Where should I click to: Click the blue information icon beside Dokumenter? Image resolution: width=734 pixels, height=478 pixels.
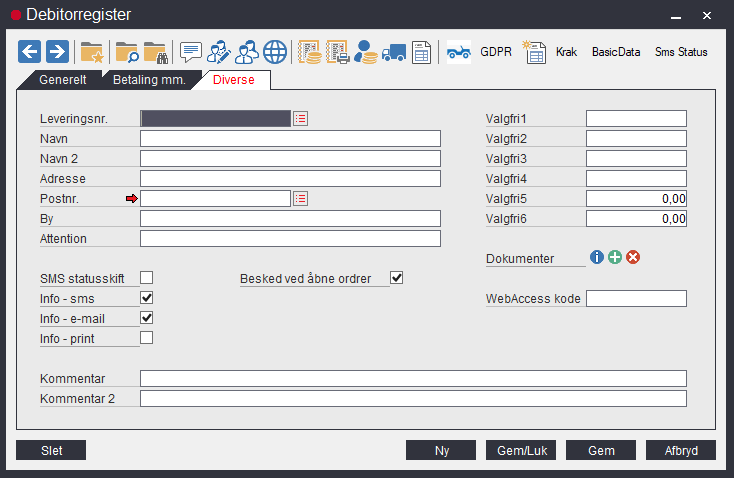(x=597, y=257)
